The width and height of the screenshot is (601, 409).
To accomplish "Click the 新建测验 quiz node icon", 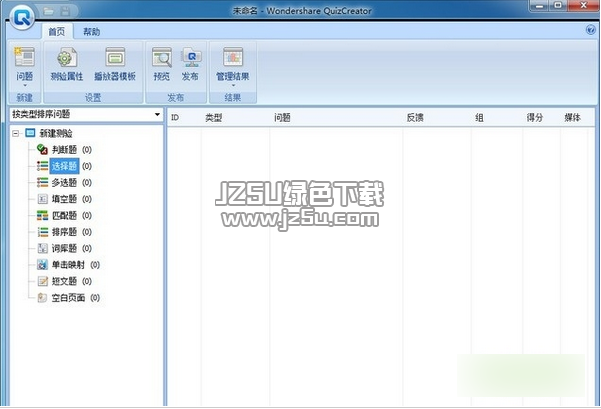I will click(x=30, y=133).
